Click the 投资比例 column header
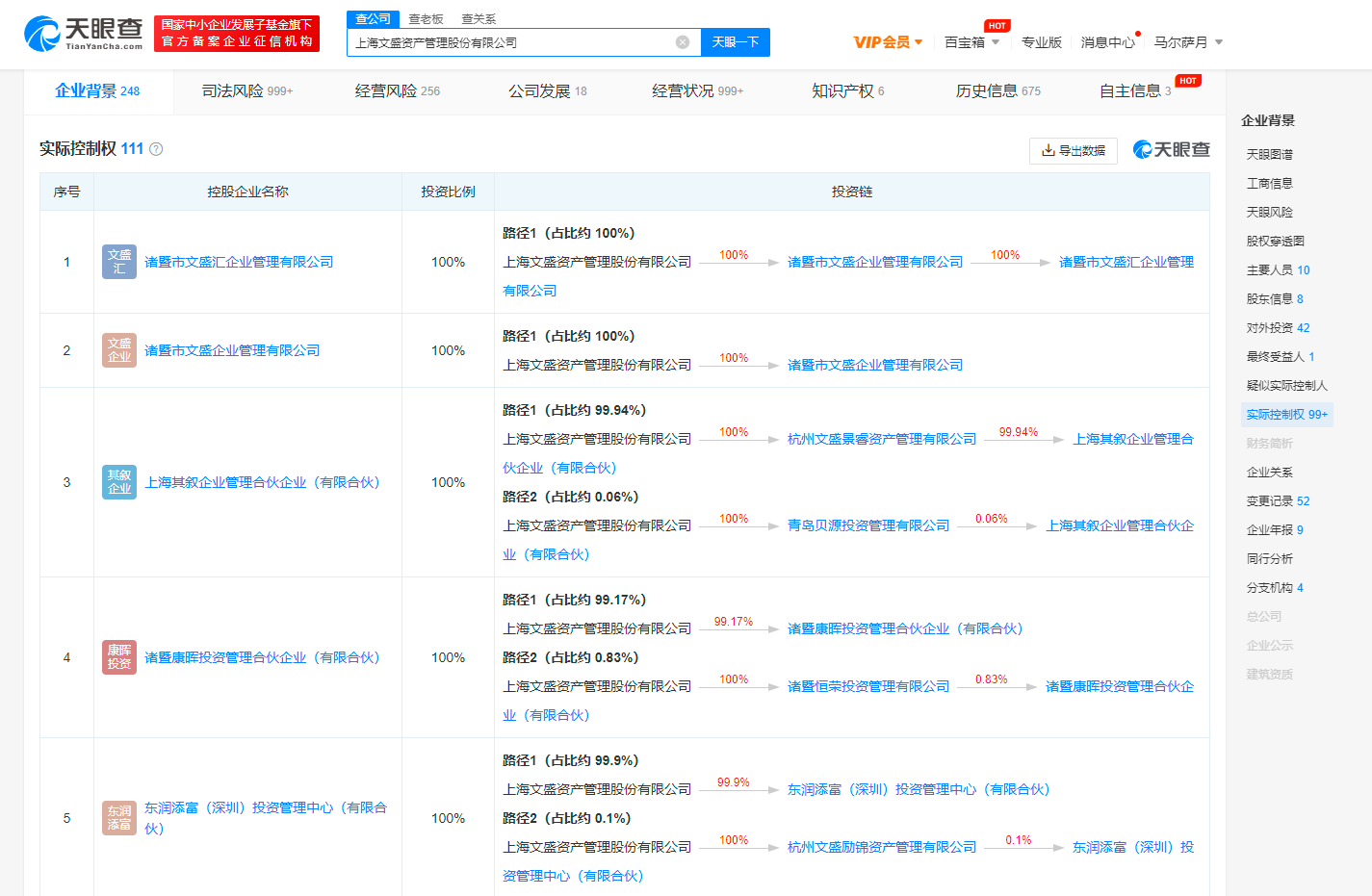Screen dimensions: 1372x896 click(x=448, y=192)
